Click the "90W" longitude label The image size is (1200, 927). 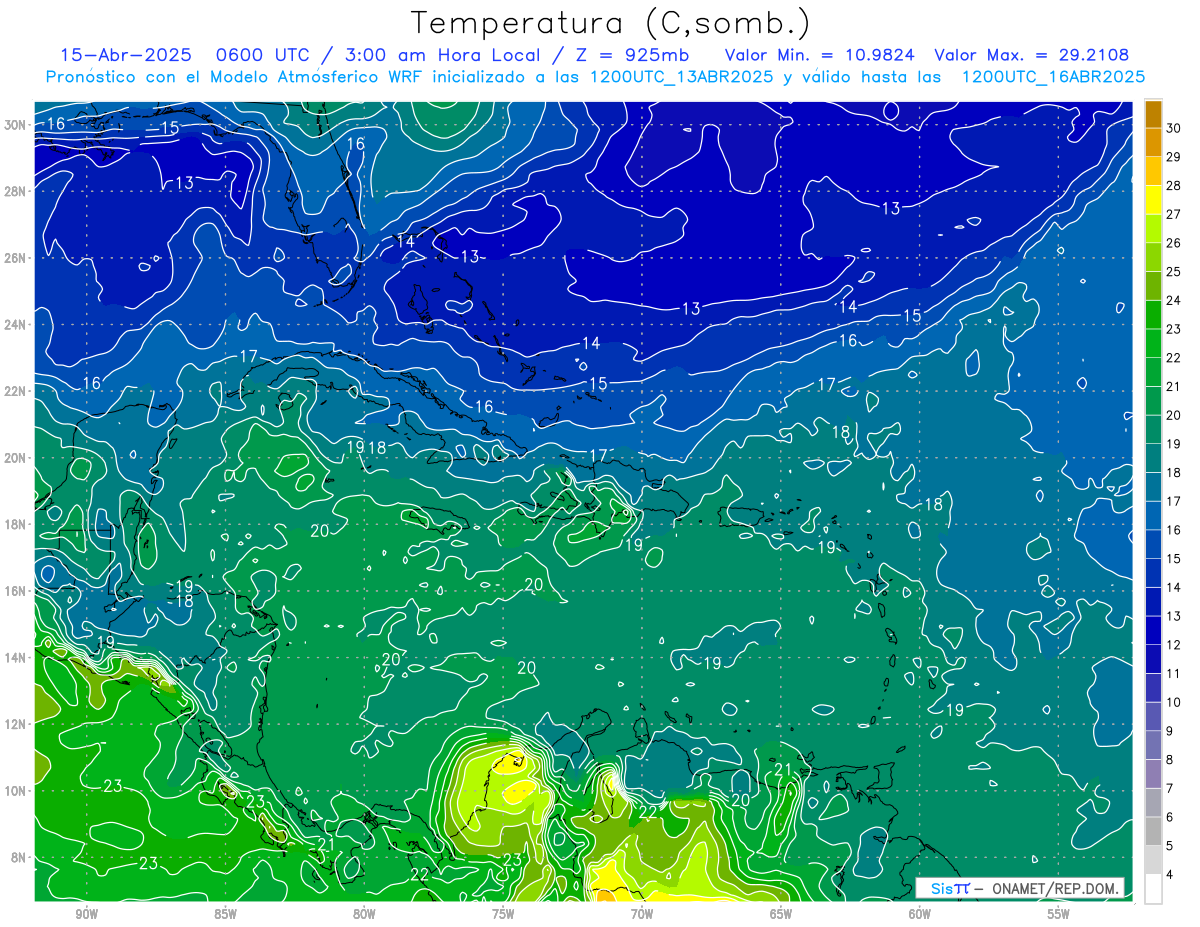87,914
